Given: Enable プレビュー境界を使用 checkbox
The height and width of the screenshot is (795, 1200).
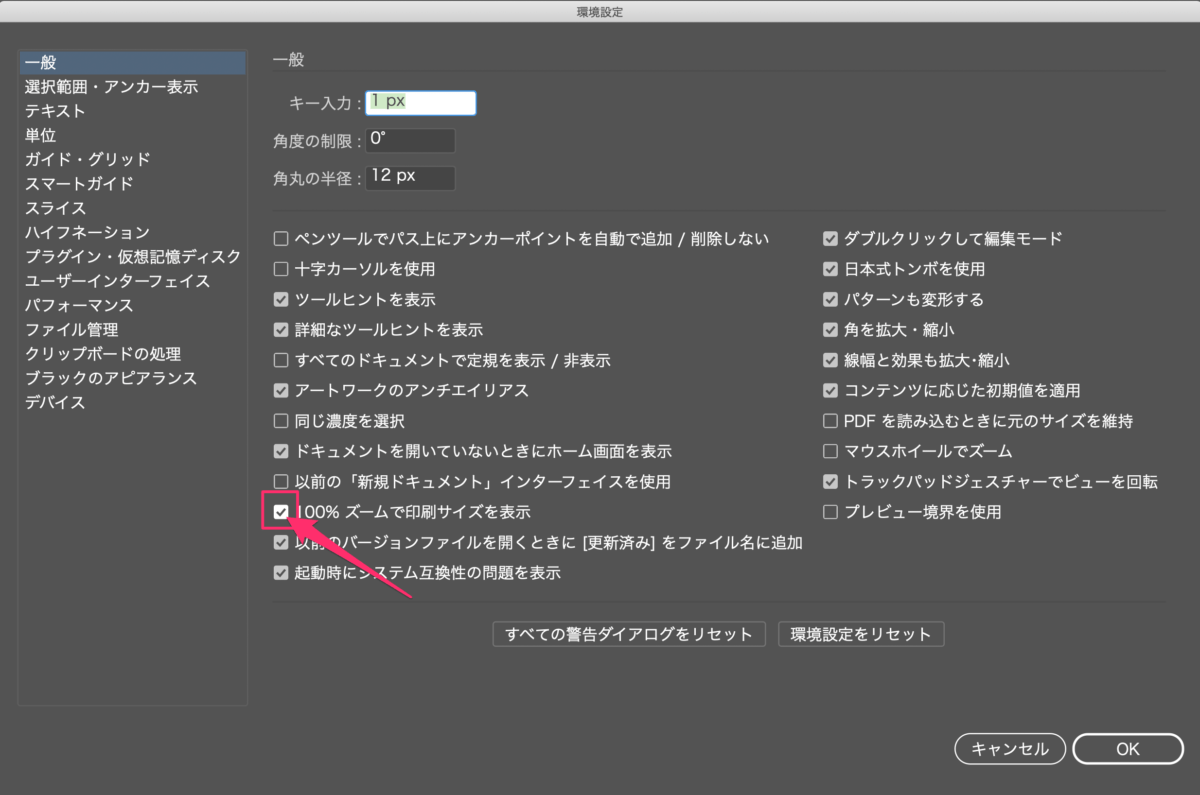Looking at the screenshot, I should click(830, 512).
